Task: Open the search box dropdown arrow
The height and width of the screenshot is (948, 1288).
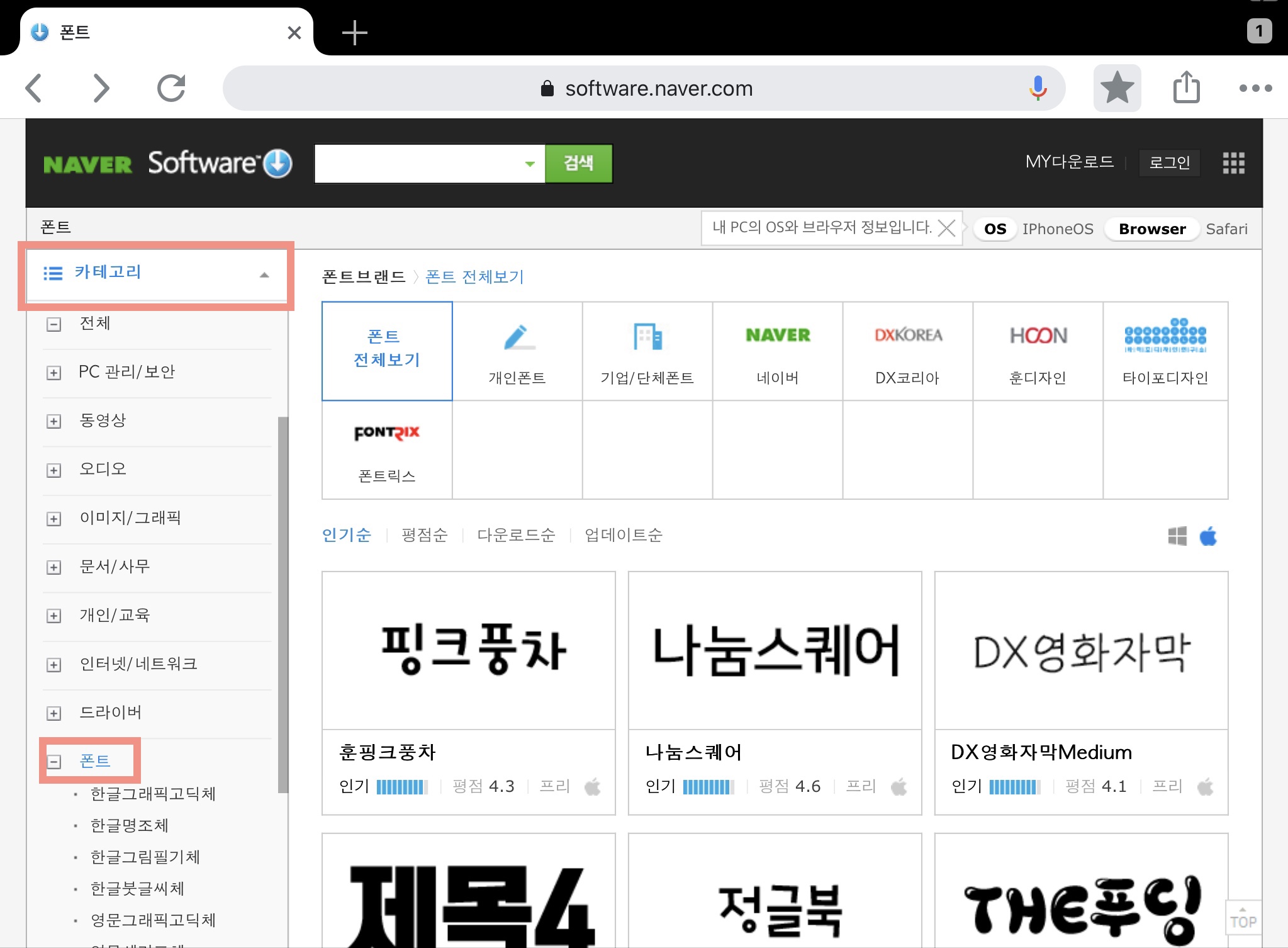Action: (x=530, y=164)
